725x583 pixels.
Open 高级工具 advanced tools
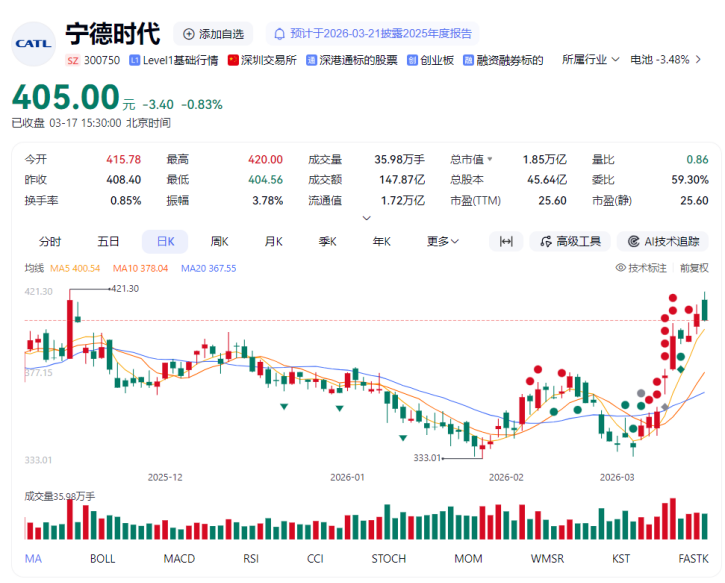pos(569,241)
